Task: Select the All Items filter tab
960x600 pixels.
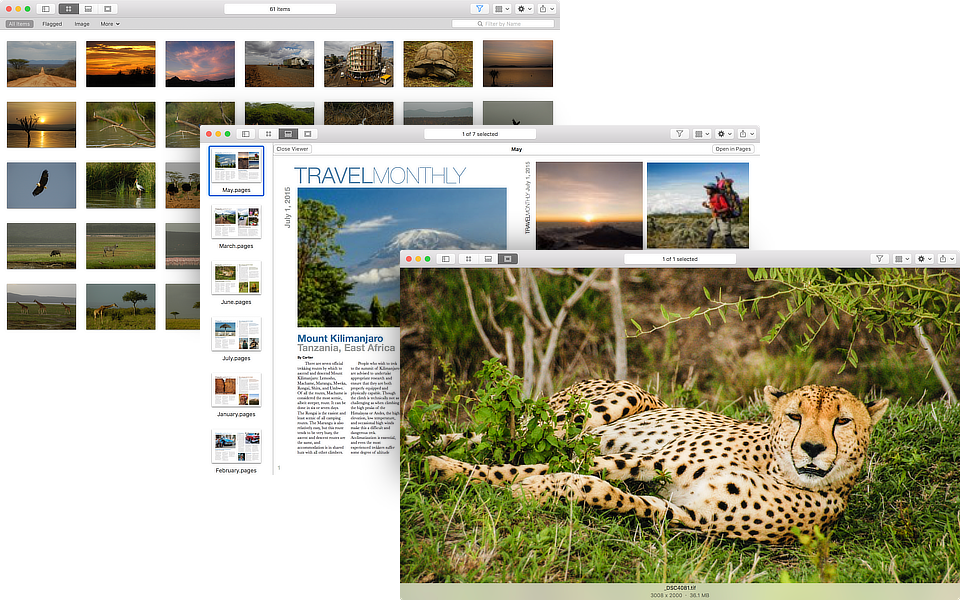Action: [x=19, y=23]
